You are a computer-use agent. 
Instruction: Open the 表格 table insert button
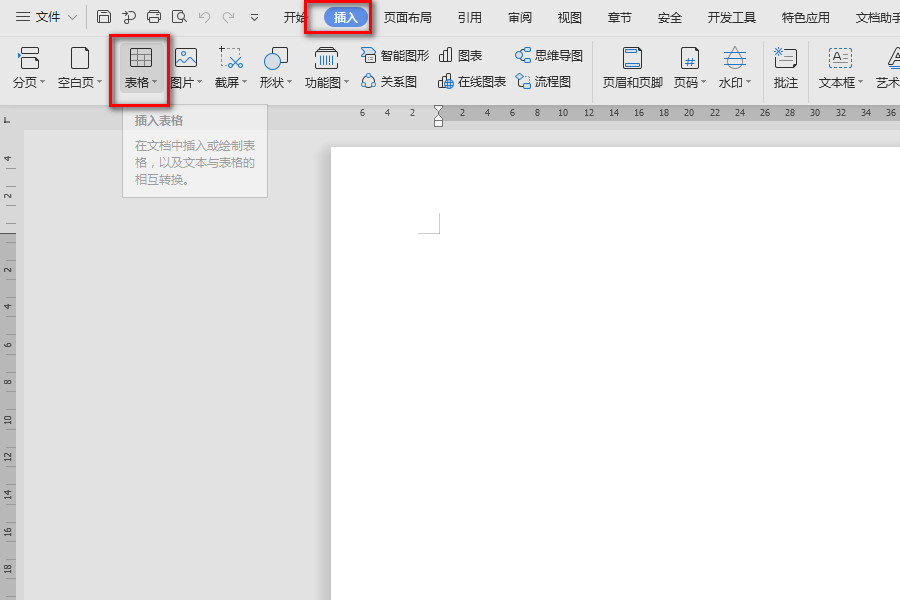(x=140, y=68)
